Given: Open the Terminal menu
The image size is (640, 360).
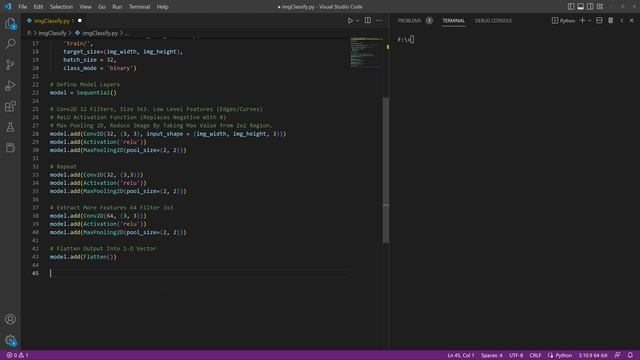Looking at the screenshot, I should [139, 7].
